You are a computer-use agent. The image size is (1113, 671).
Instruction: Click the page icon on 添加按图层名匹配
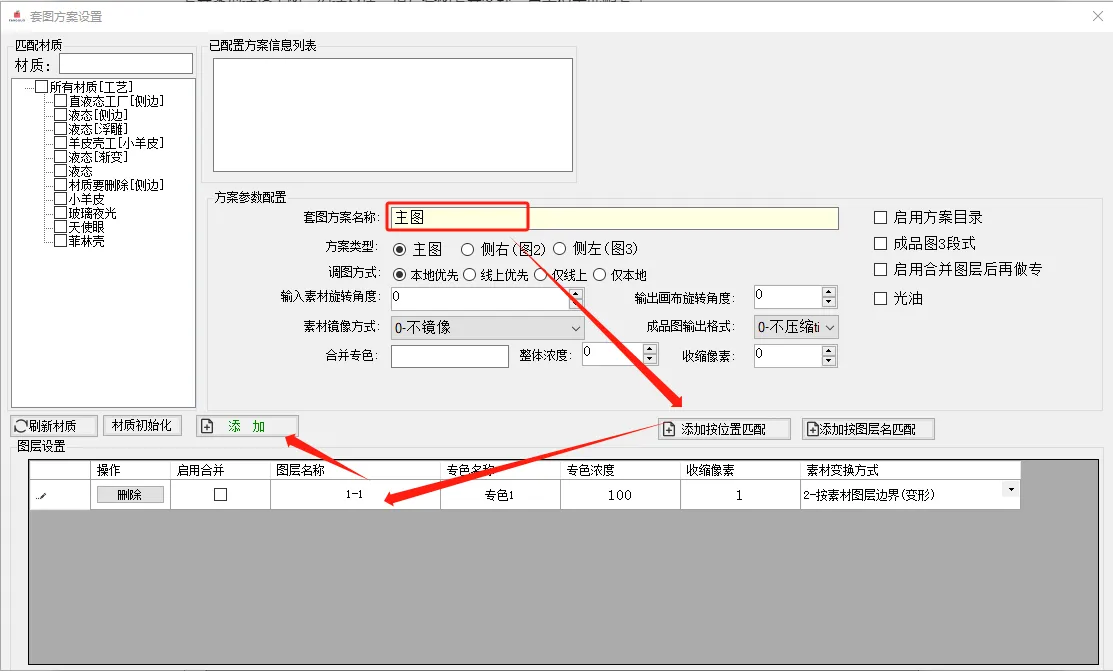tap(813, 429)
